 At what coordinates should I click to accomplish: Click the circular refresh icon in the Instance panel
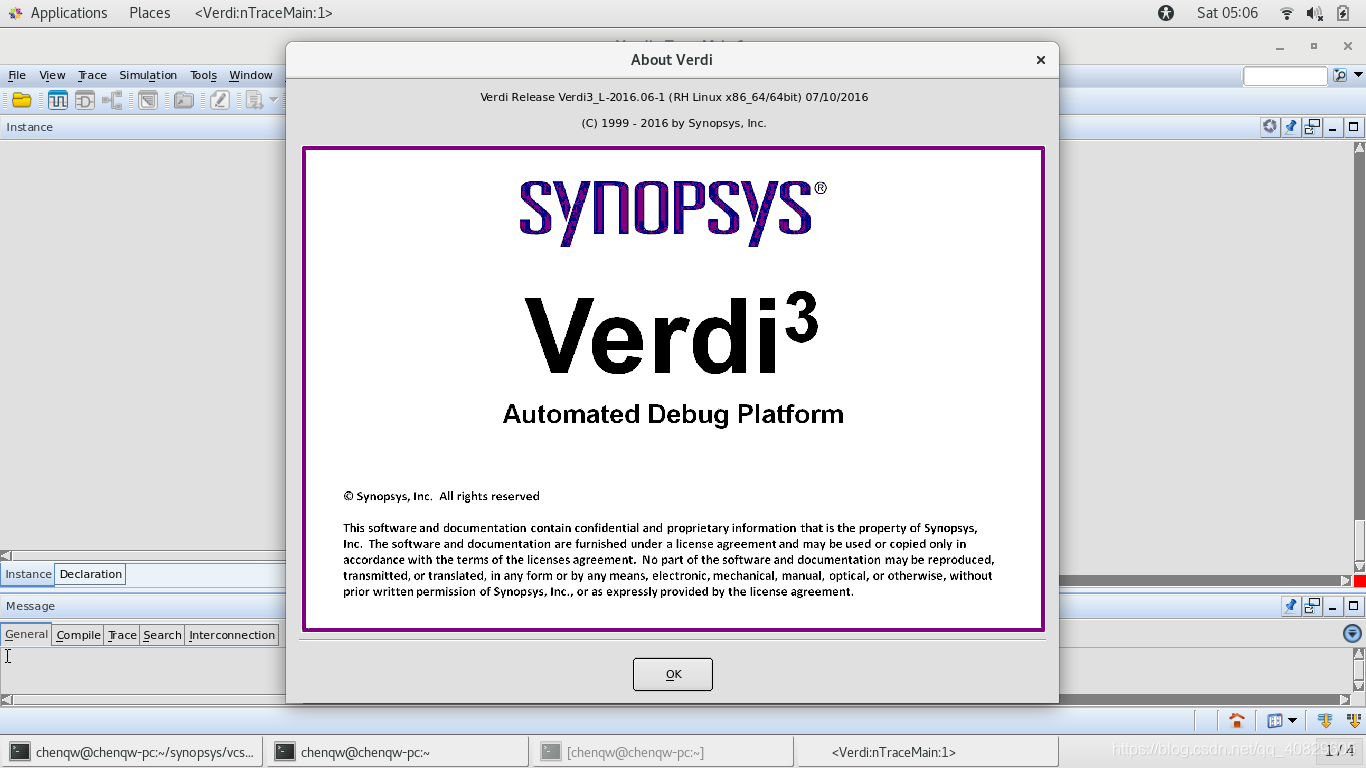1270,127
